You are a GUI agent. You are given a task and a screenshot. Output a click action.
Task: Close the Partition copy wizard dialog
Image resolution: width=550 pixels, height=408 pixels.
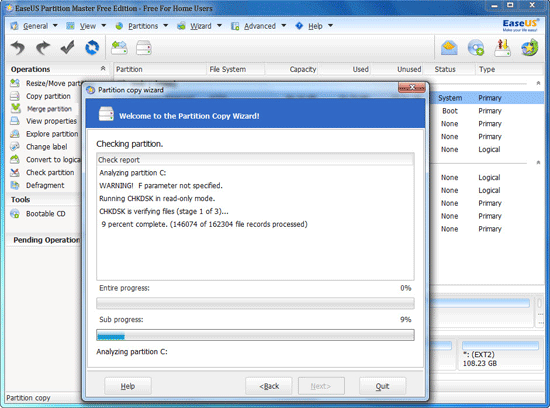tap(412, 87)
